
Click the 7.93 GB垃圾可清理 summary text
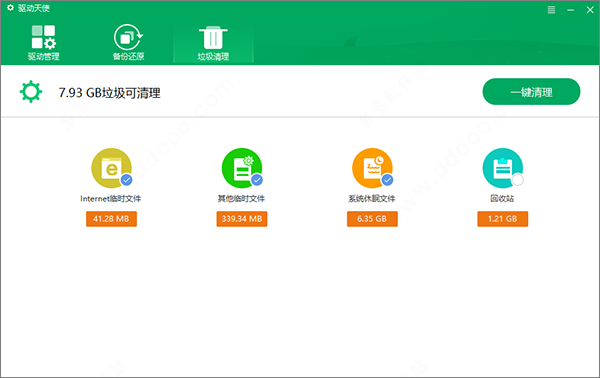coord(109,93)
